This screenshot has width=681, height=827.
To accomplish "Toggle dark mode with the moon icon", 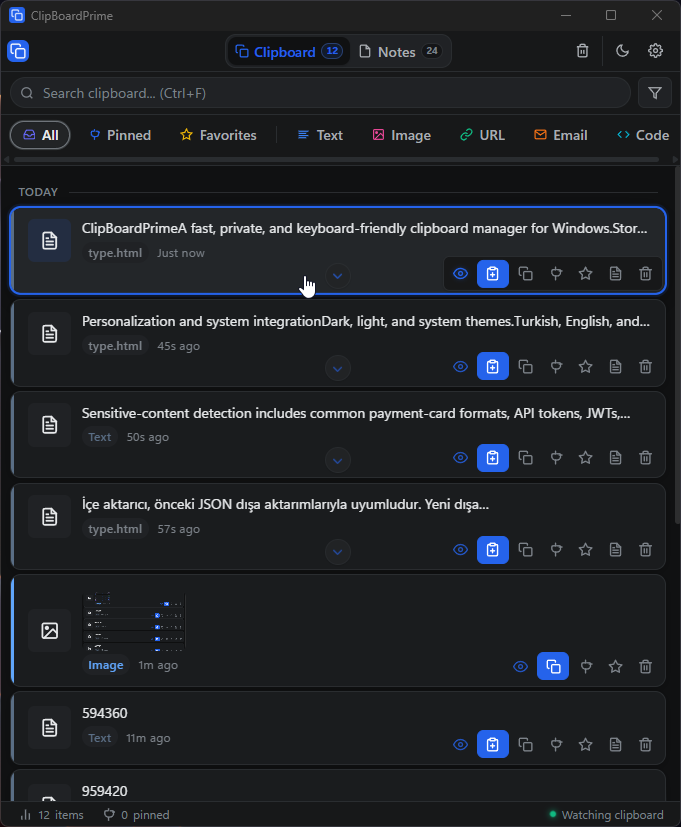I will pyautogui.click(x=622, y=51).
